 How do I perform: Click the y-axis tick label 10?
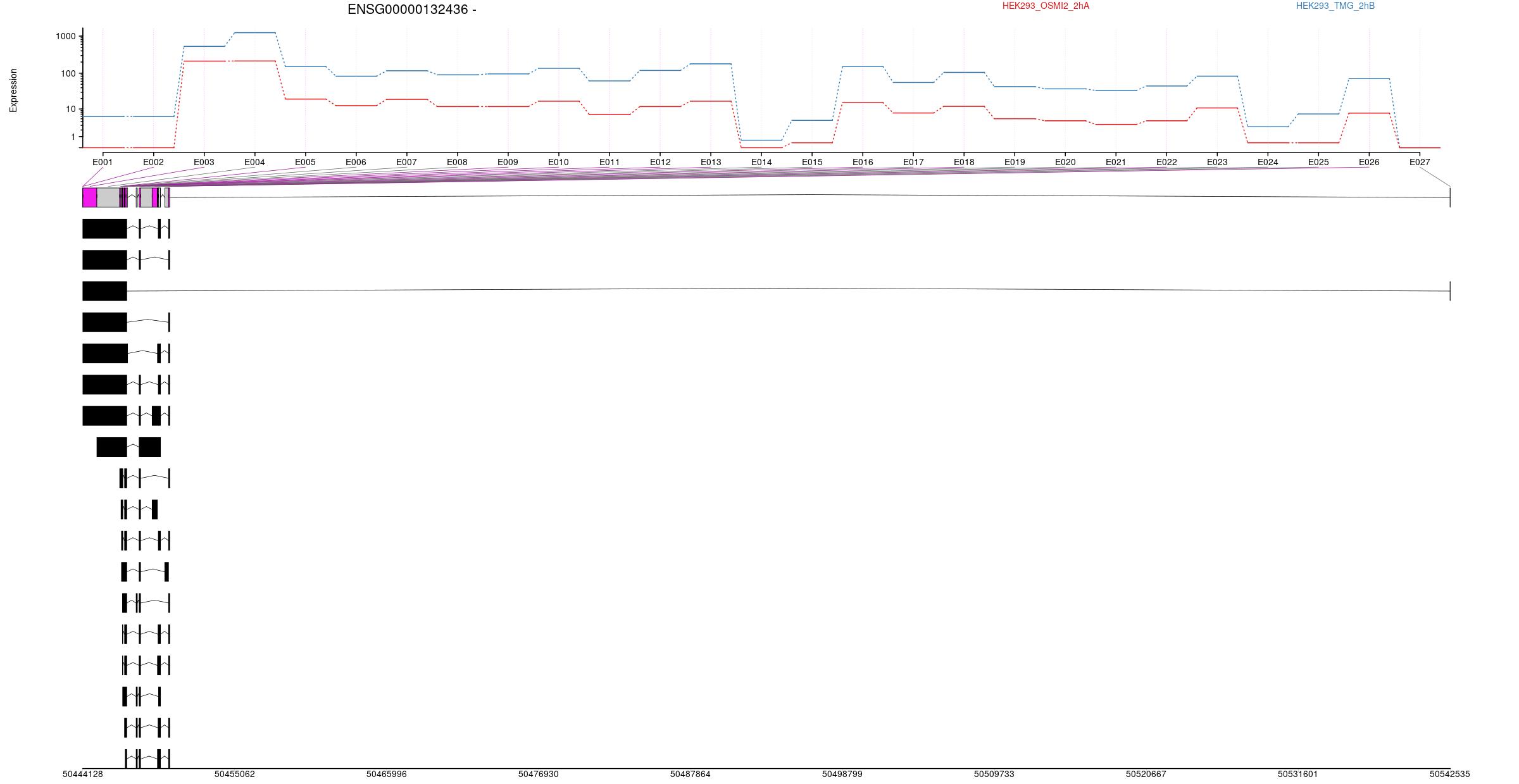tap(71, 109)
